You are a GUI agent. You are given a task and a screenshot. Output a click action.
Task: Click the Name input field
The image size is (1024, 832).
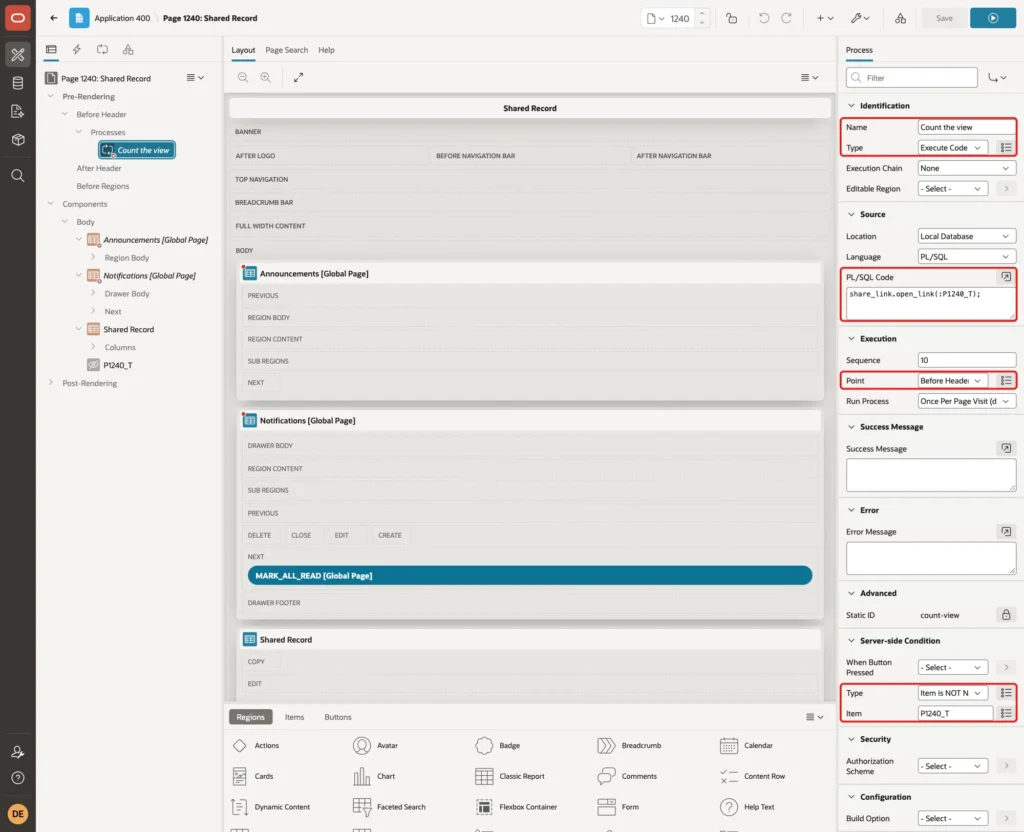click(967, 127)
